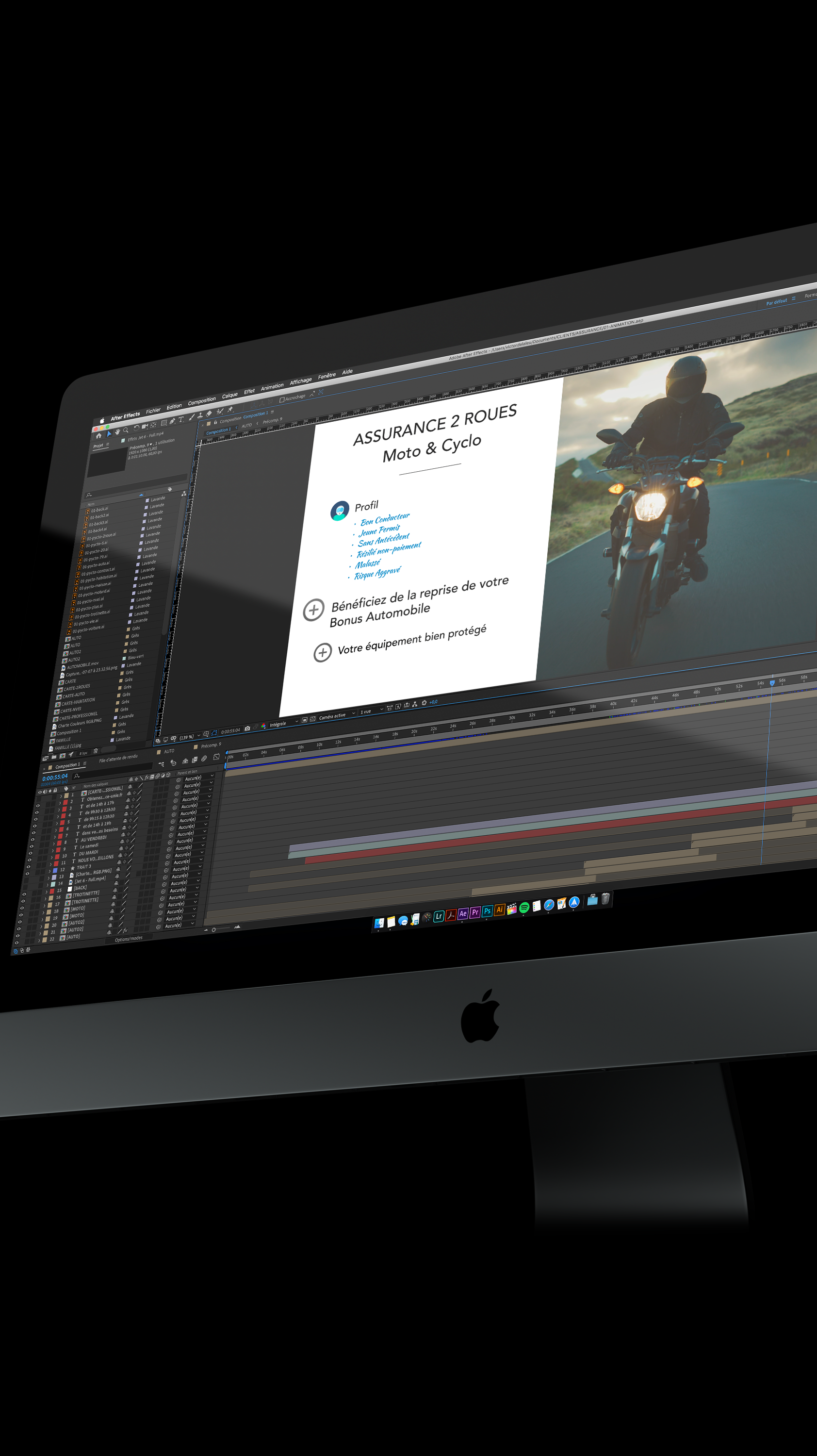The height and width of the screenshot is (1456, 817).
Task: Select the Rotation tool
Action: tap(136, 428)
